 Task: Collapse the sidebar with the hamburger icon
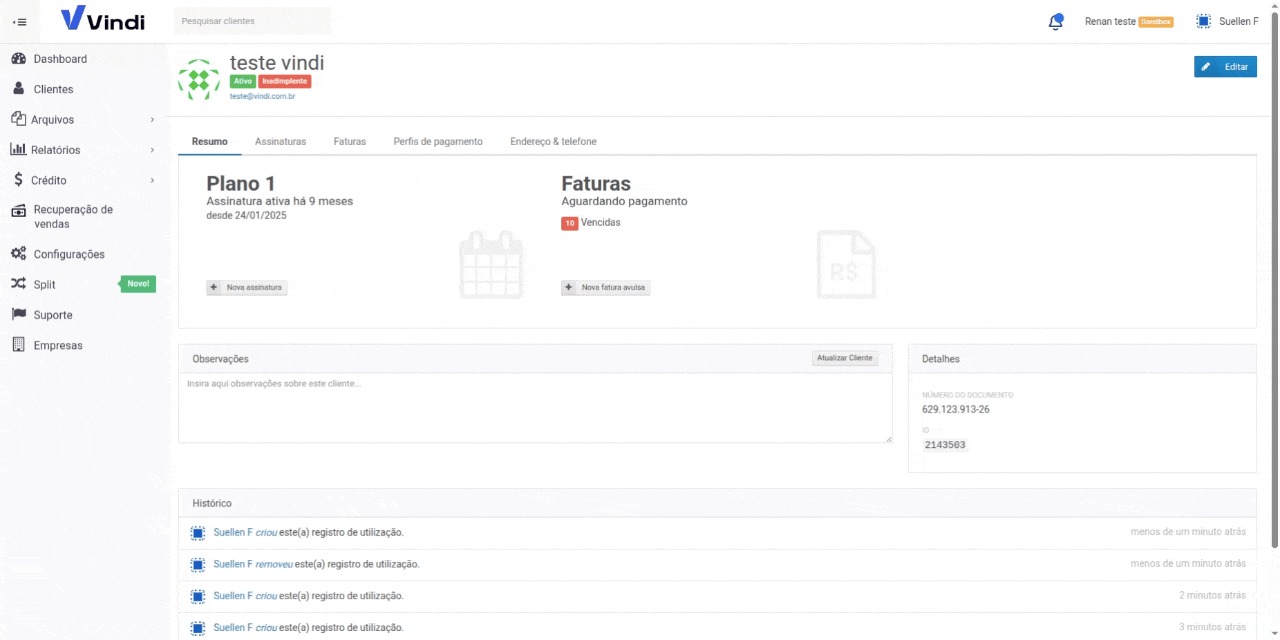tap(19, 22)
